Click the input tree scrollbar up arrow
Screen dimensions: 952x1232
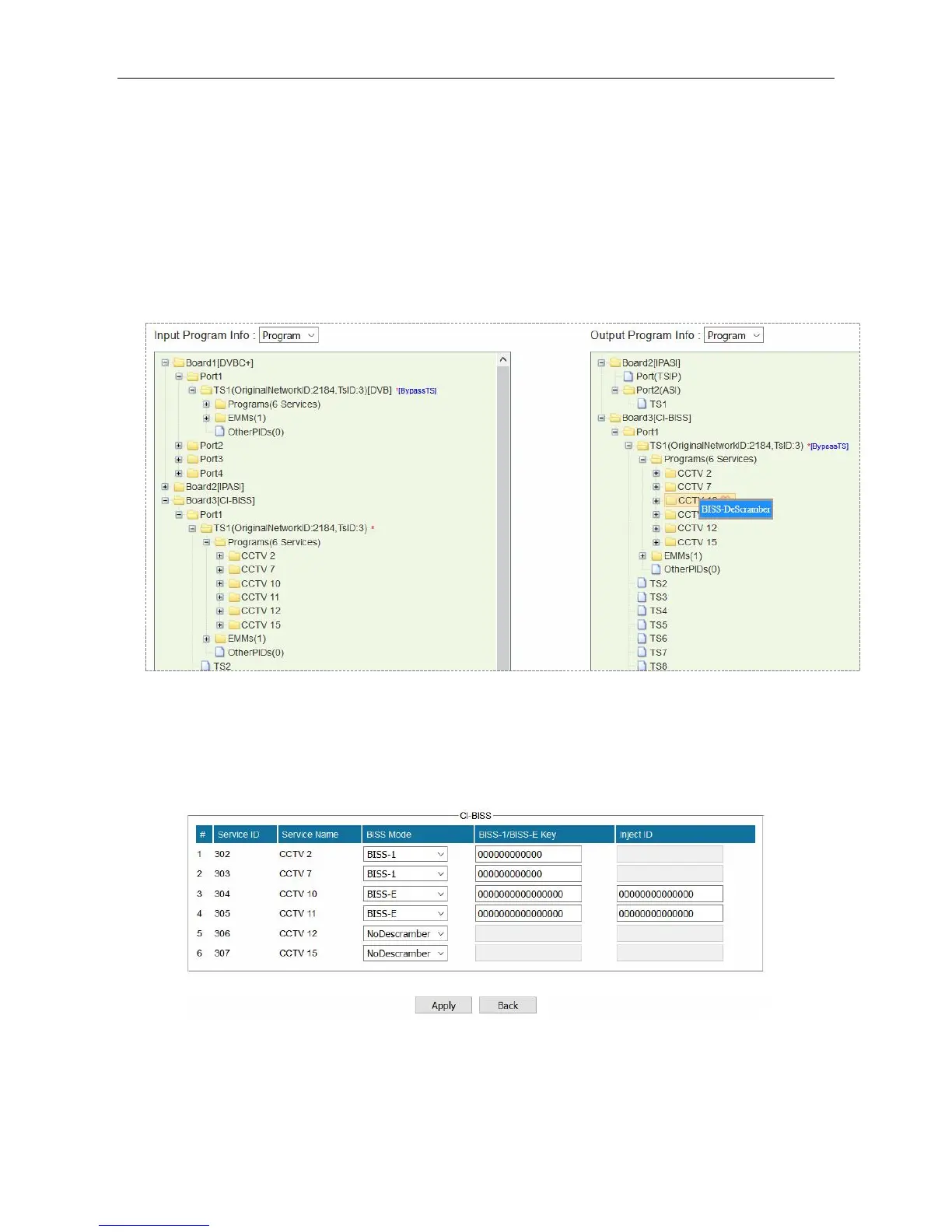click(x=503, y=359)
